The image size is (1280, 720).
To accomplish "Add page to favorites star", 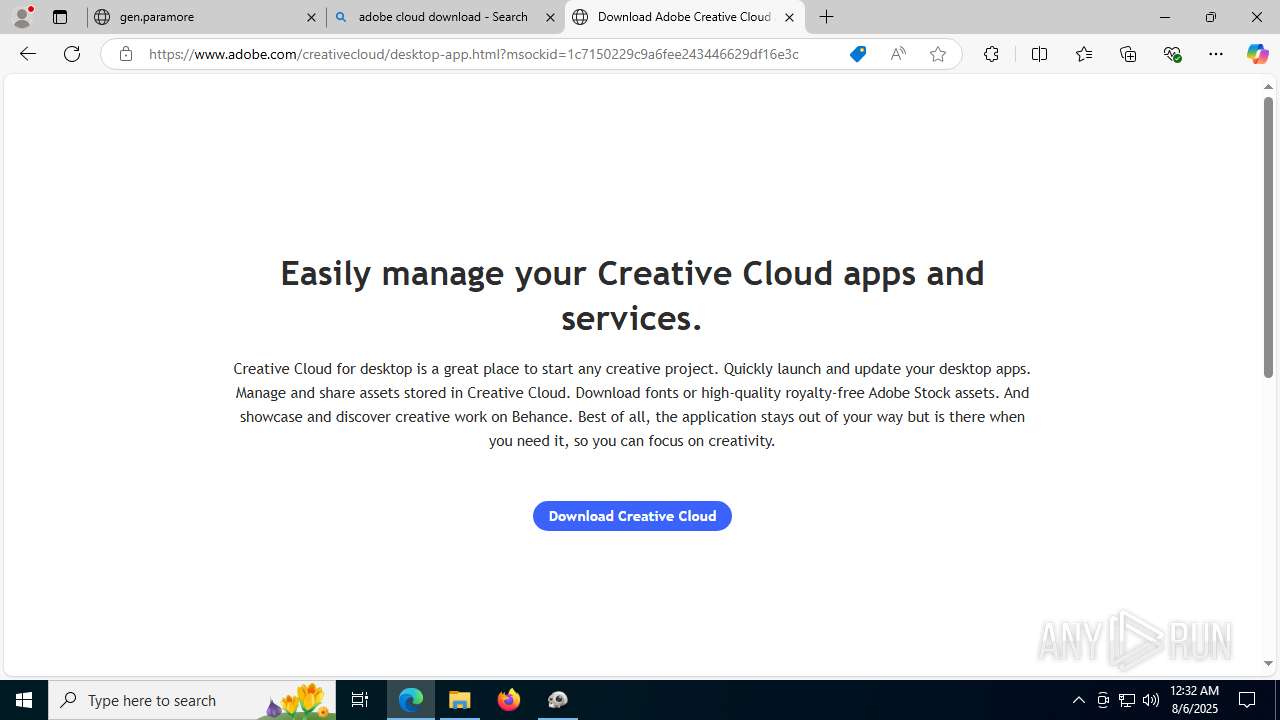I will [938, 54].
